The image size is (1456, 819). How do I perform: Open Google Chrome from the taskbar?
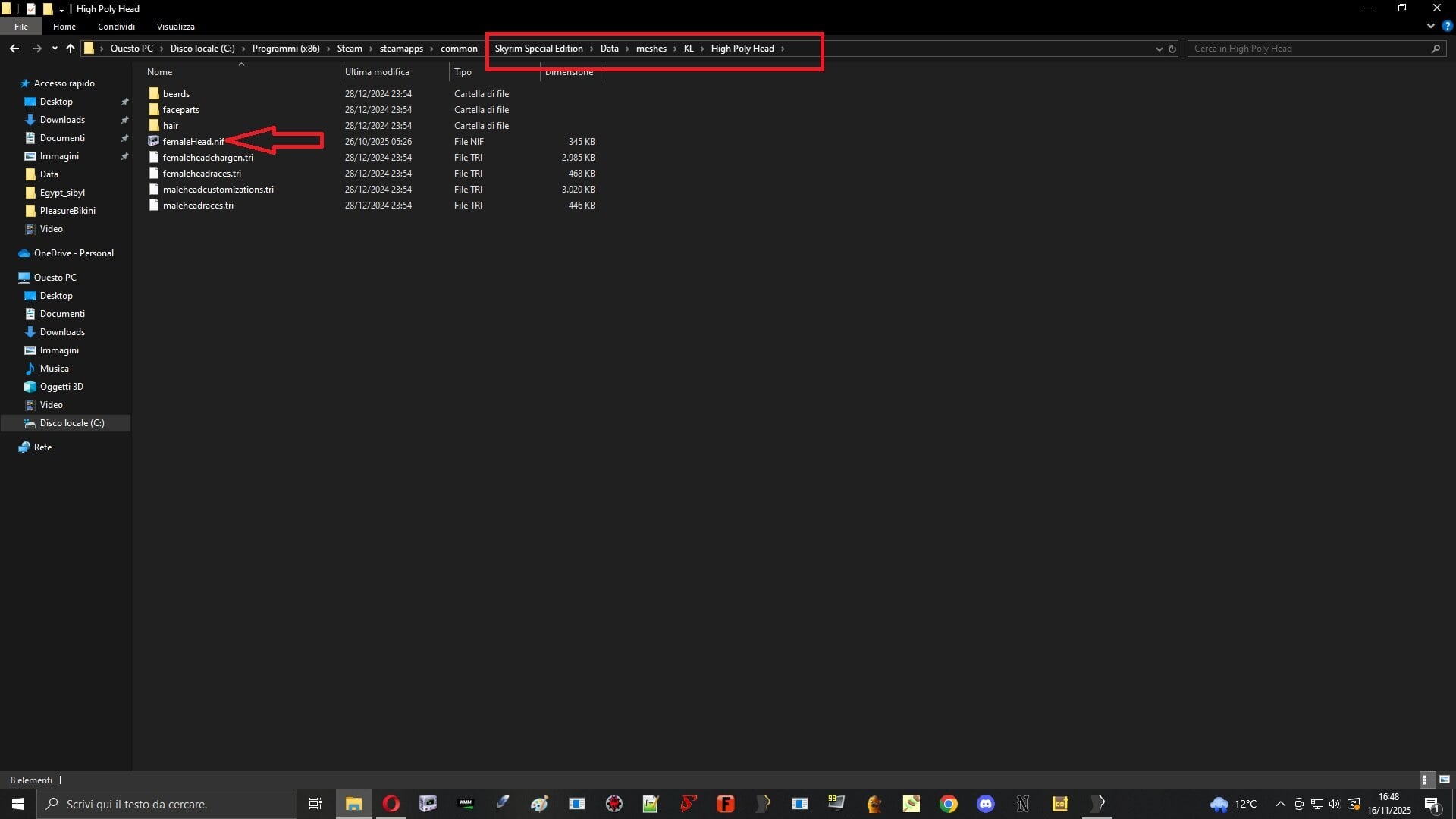pos(949,804)
